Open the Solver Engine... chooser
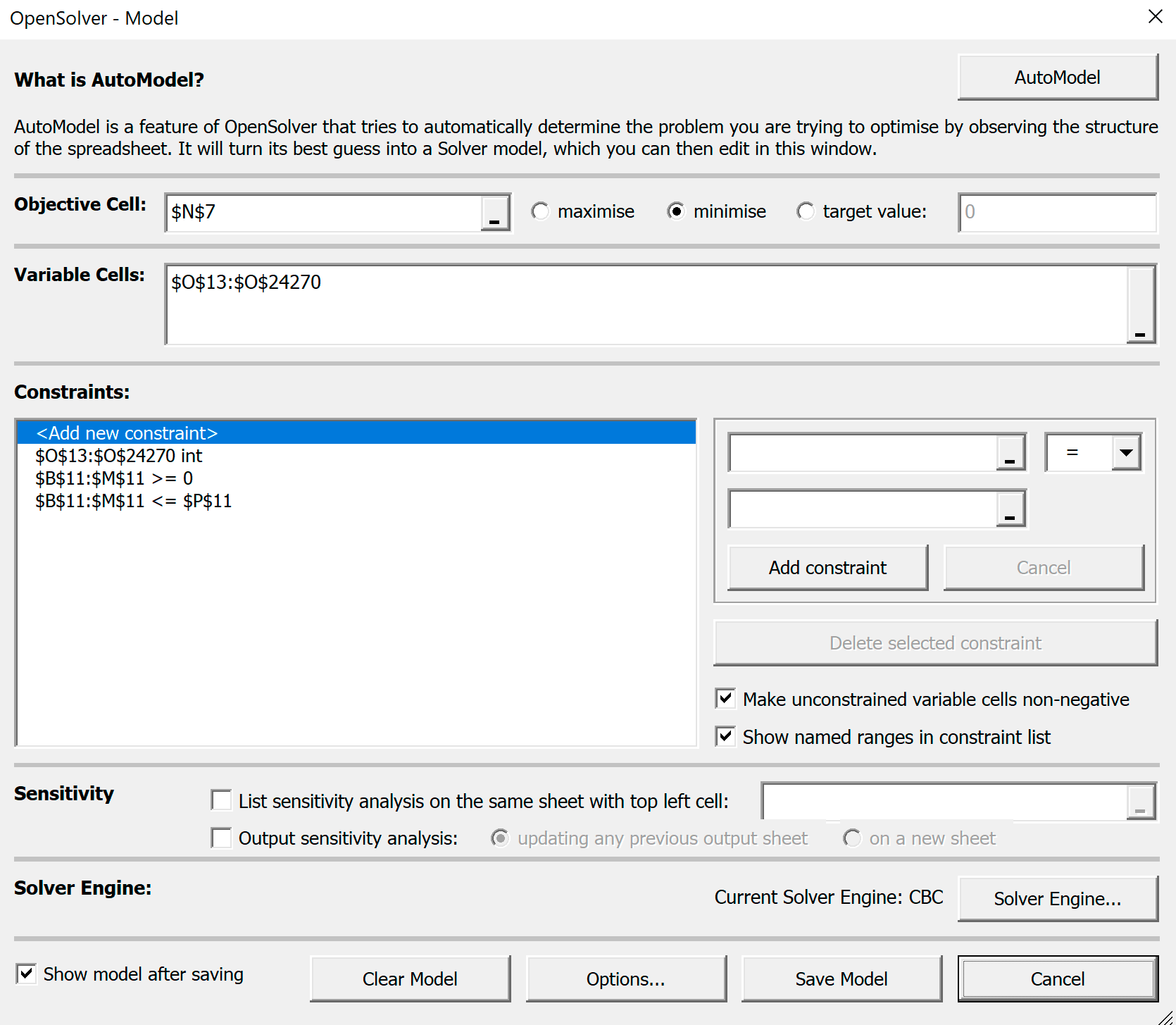The width and height of the screenshot is (1176, 1025). coord(1058,899)
